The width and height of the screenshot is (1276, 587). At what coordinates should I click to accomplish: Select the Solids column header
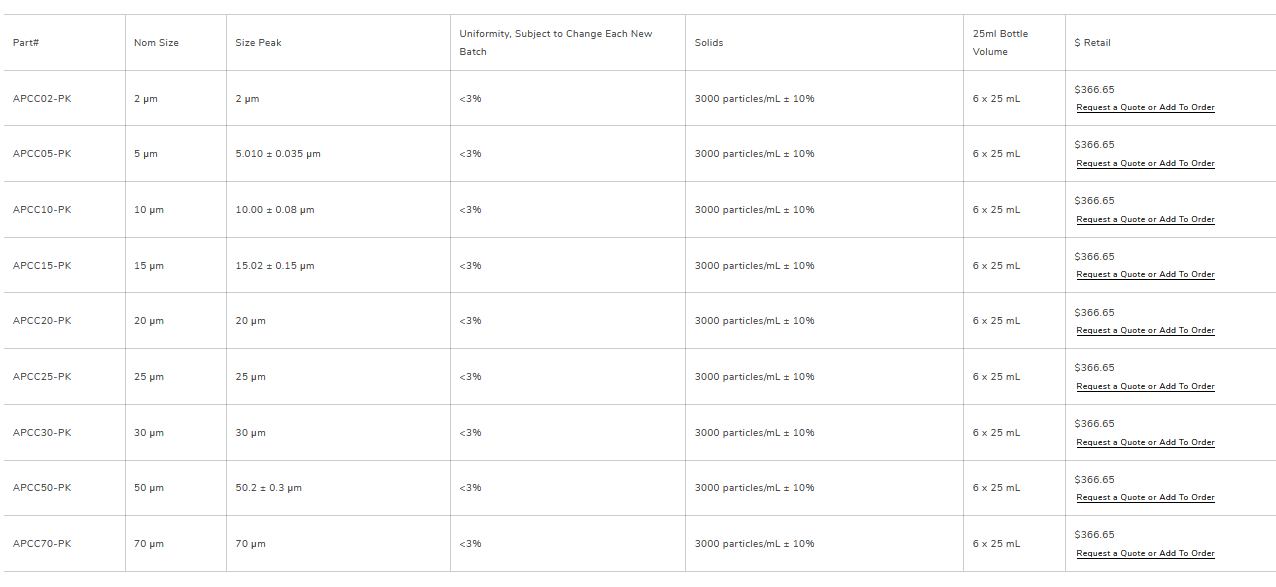pyautogui.click(x=709, y=43)
